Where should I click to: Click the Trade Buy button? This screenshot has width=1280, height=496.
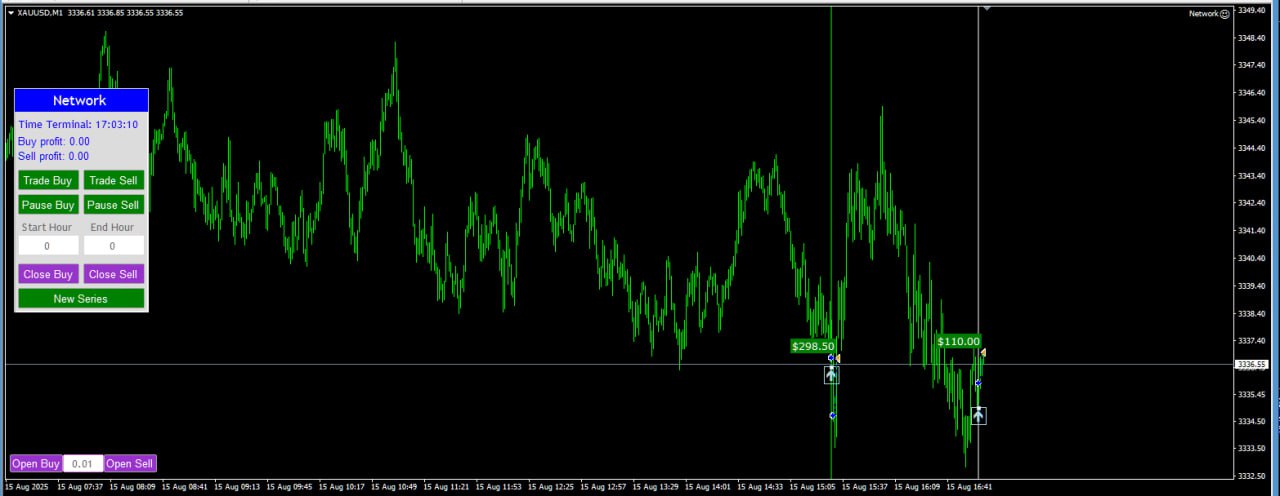pos(48,180)
